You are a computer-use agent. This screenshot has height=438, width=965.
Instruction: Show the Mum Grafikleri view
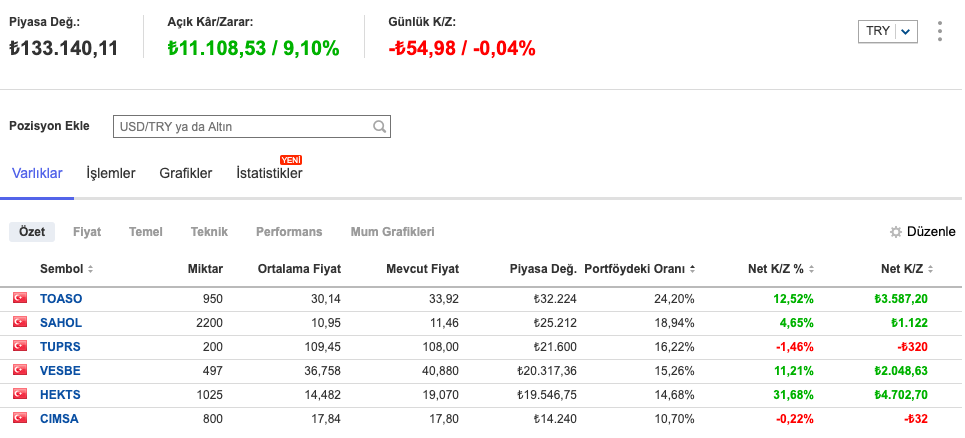[392, 232]
